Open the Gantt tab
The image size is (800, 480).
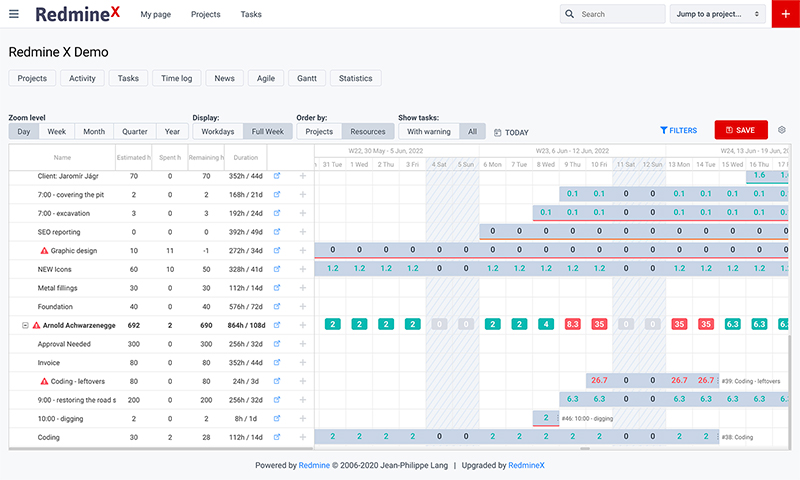tap(307, 78)
